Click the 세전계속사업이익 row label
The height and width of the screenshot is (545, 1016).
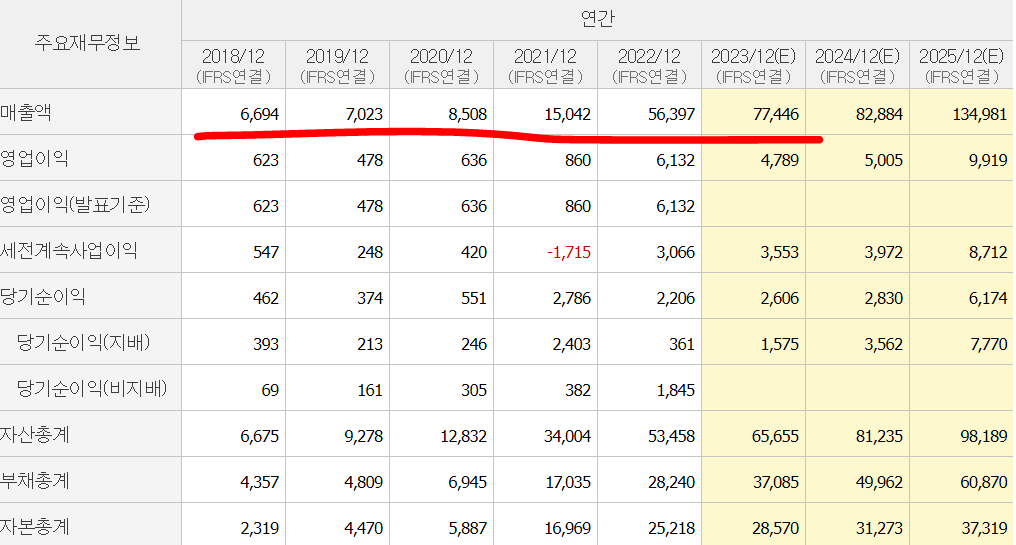[69, 250]
